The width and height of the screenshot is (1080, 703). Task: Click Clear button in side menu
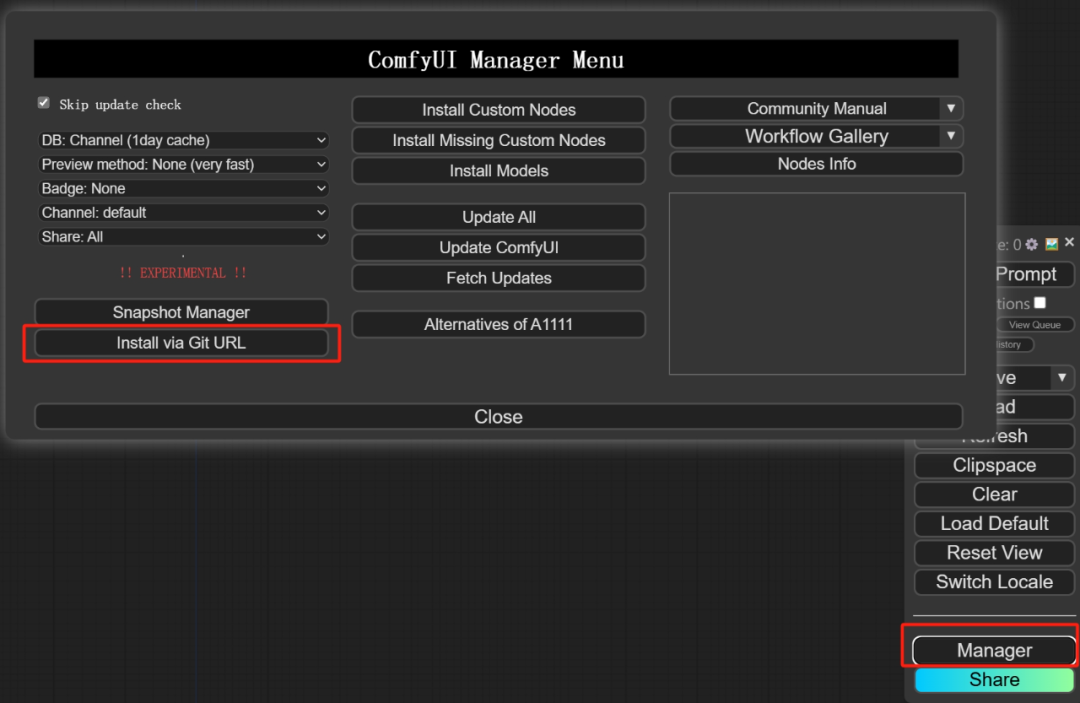tap(994, 494)
